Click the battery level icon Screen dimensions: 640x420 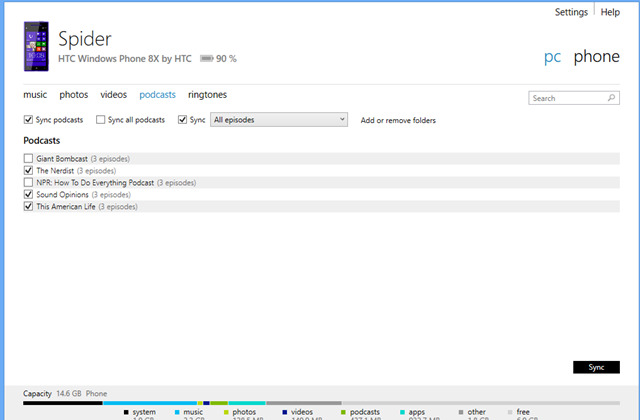(207, 59)
